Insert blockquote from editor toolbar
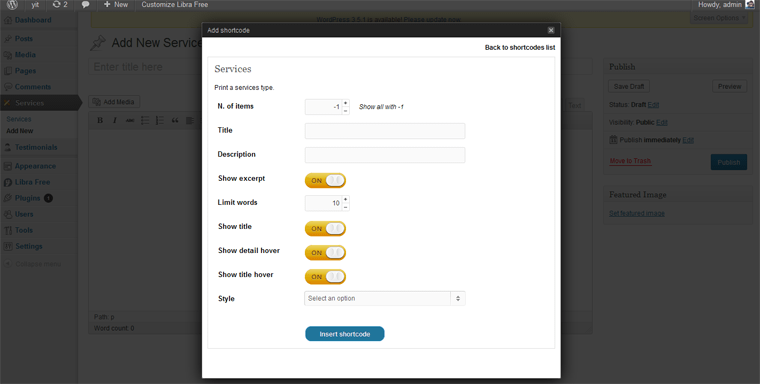The height and width of the screenshot is (384, 760). 175,120
